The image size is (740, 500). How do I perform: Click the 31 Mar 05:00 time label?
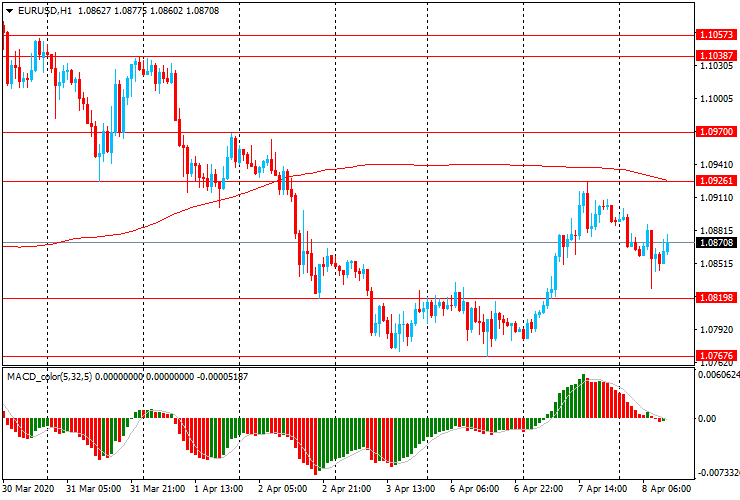pyautogui.click(x=93, y=489)
